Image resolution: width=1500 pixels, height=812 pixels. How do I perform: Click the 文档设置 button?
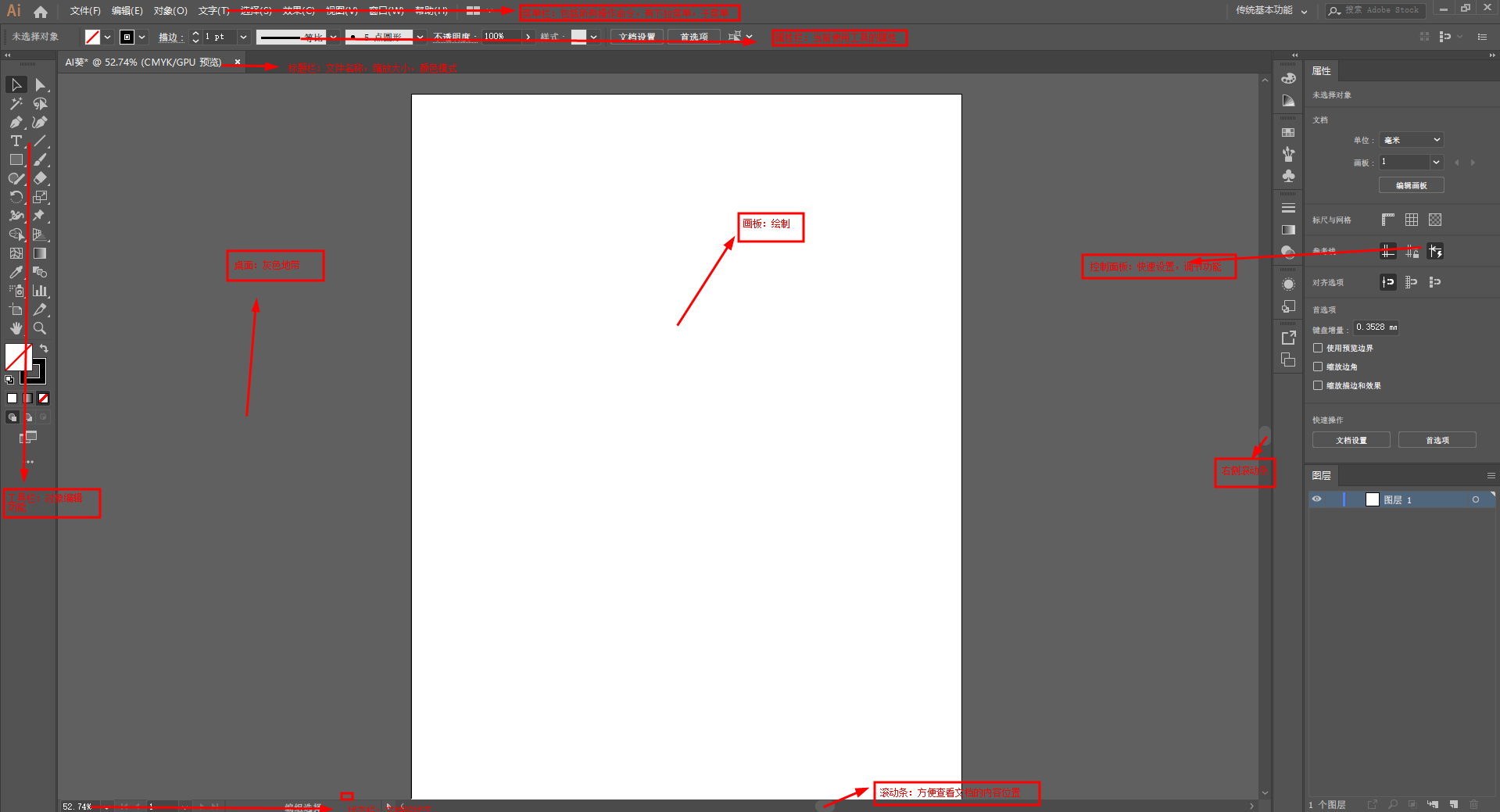point(636,36)
